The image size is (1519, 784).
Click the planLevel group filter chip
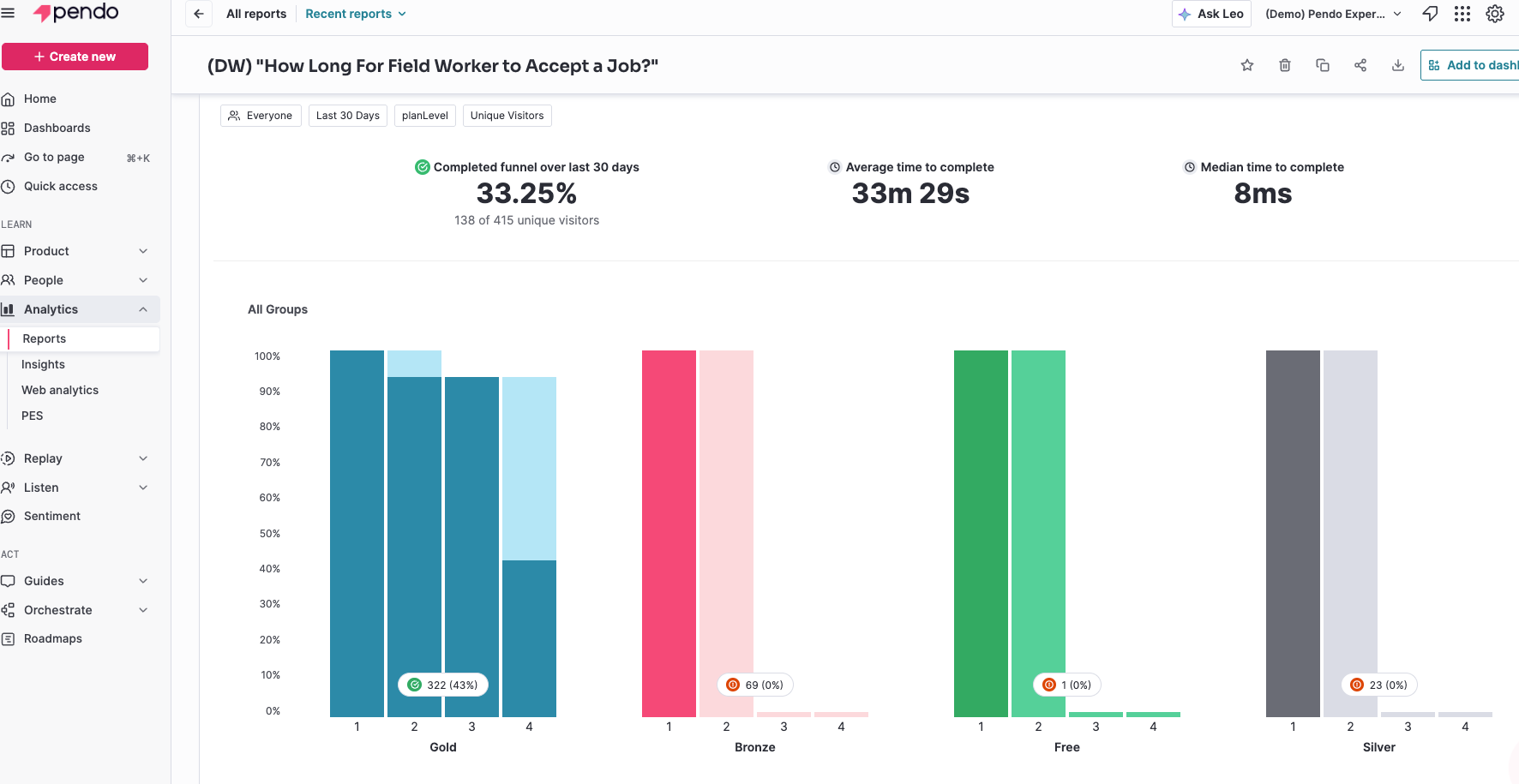pyautogui.click(x=425, y=116)
